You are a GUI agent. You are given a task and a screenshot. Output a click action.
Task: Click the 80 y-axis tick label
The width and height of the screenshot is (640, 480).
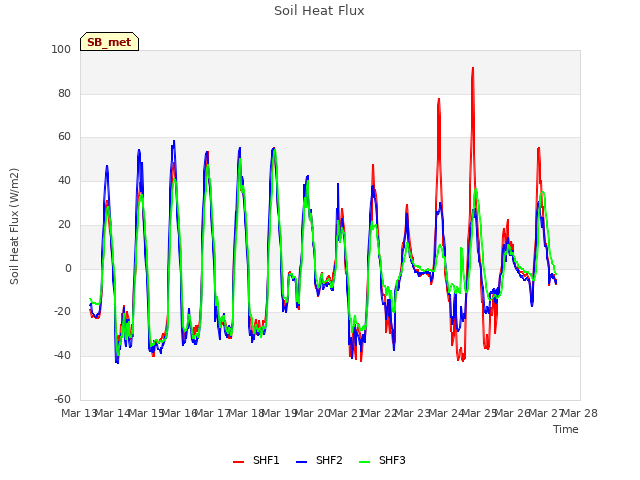[64, 93]
